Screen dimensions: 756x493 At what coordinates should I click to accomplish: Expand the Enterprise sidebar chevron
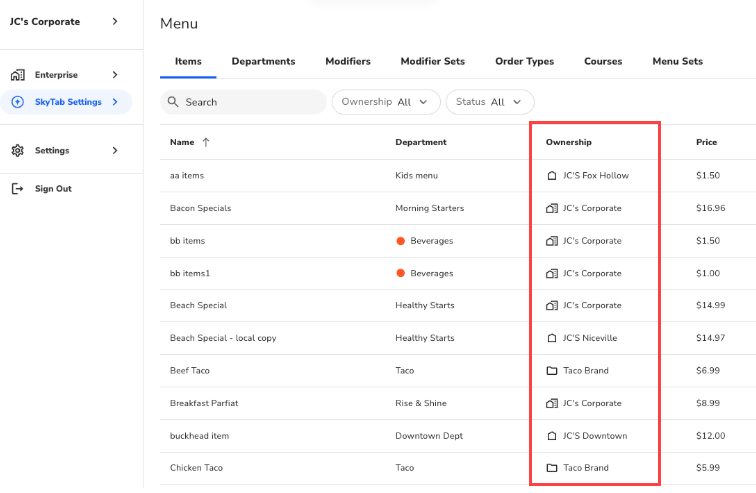(x=115, y=75)
